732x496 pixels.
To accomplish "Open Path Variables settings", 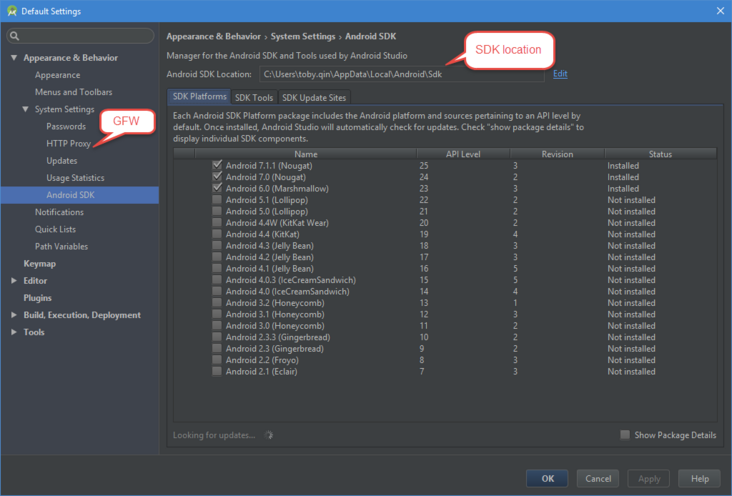I will [61, 246].
